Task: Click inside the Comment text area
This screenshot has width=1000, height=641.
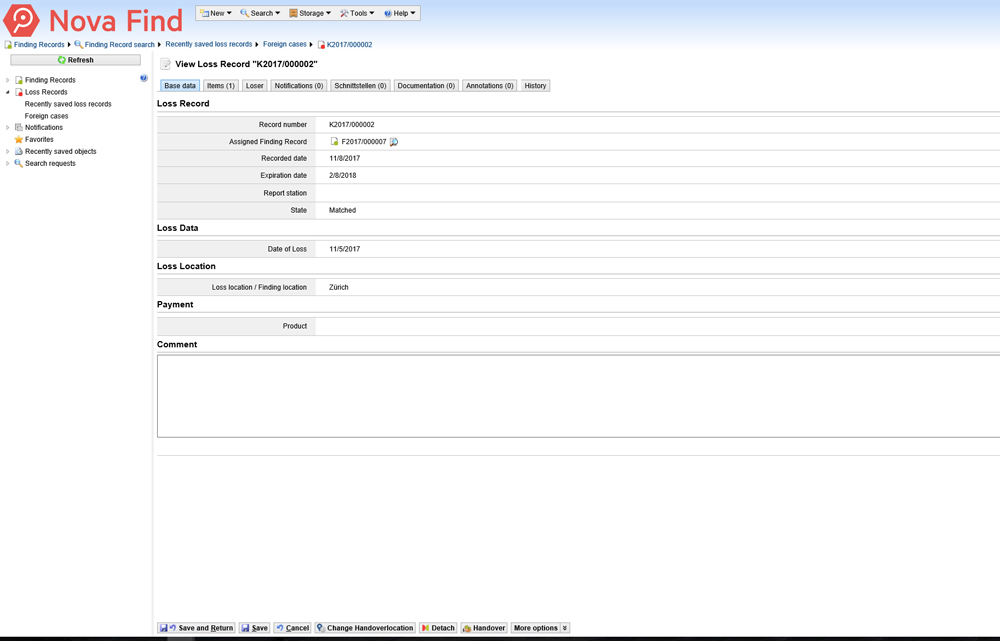Action: pyautogui.click(x=578, y=396)
